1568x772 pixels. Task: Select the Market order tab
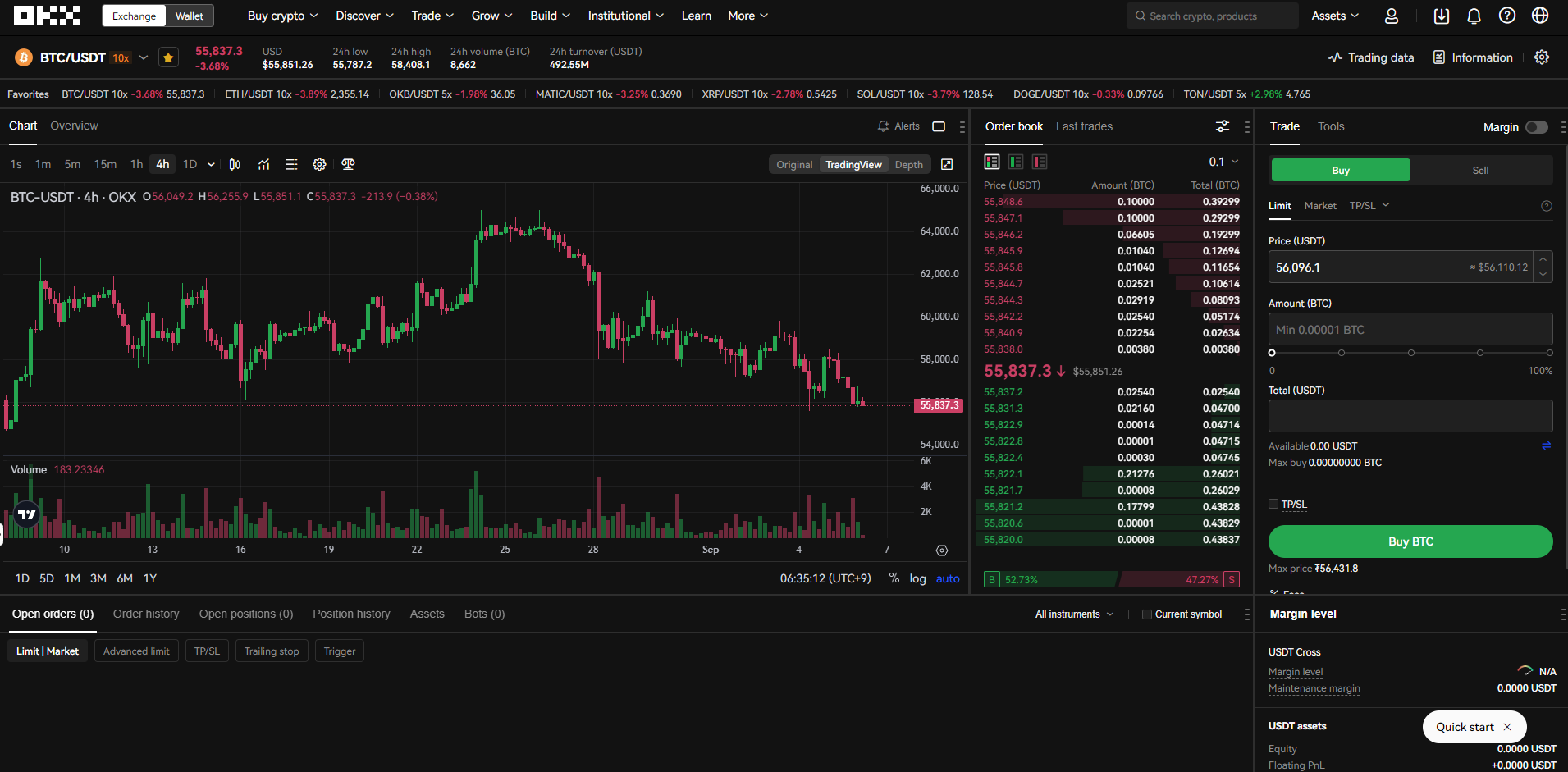click(1320, 206)
